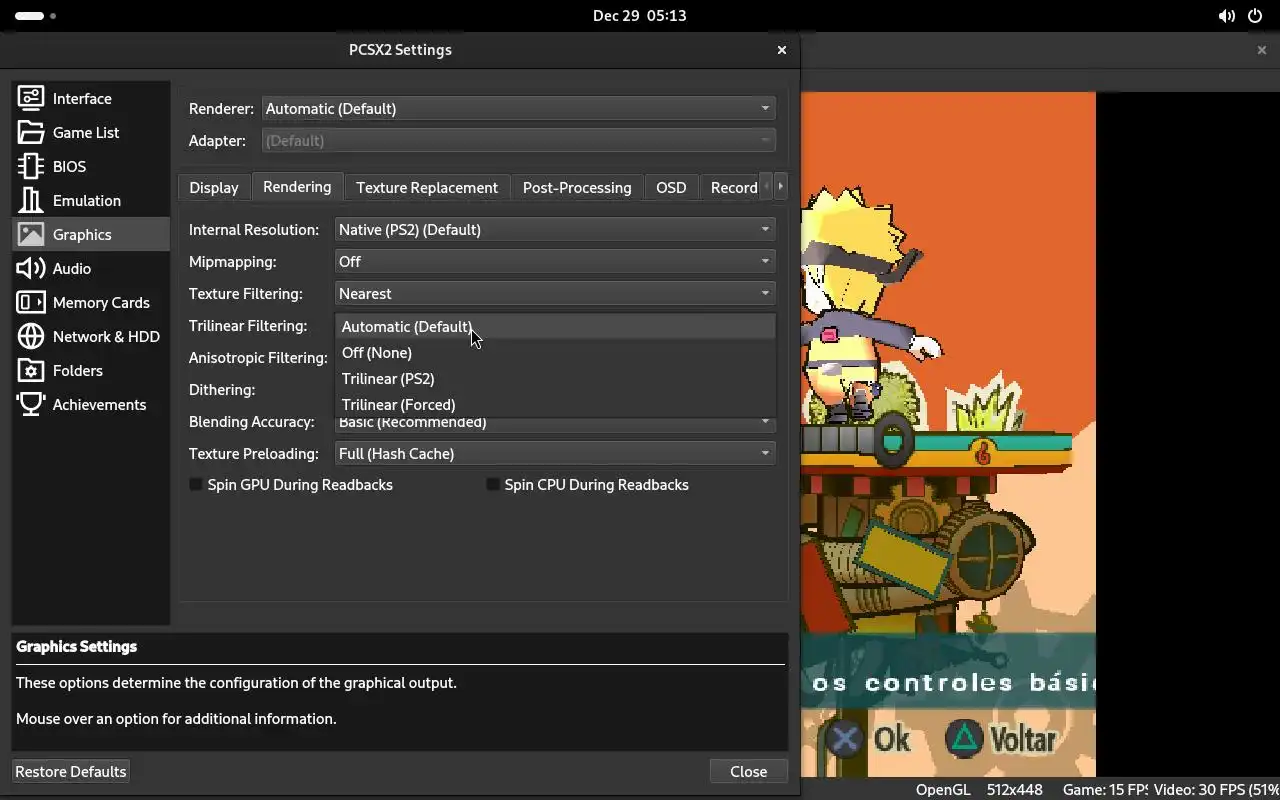Open the power menu icon

[1255, 16]
